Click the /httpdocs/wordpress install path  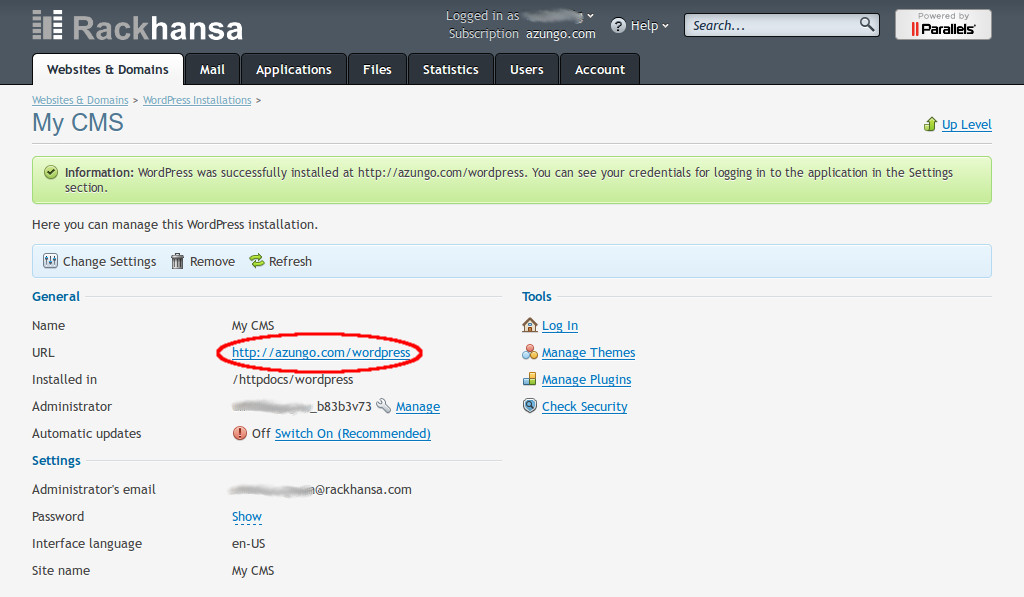[293, 379]
